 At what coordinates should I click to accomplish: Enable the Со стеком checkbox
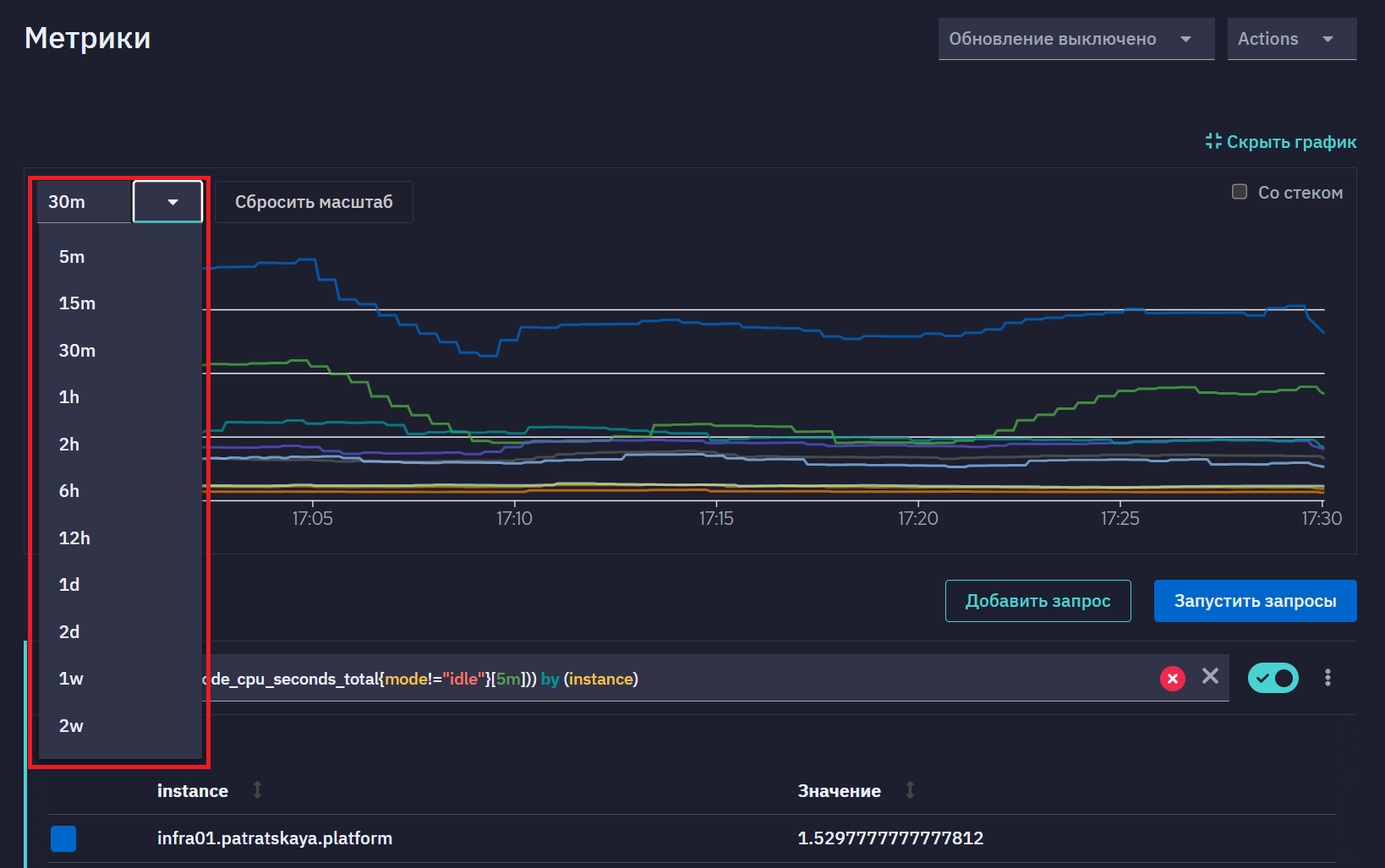1240,192
